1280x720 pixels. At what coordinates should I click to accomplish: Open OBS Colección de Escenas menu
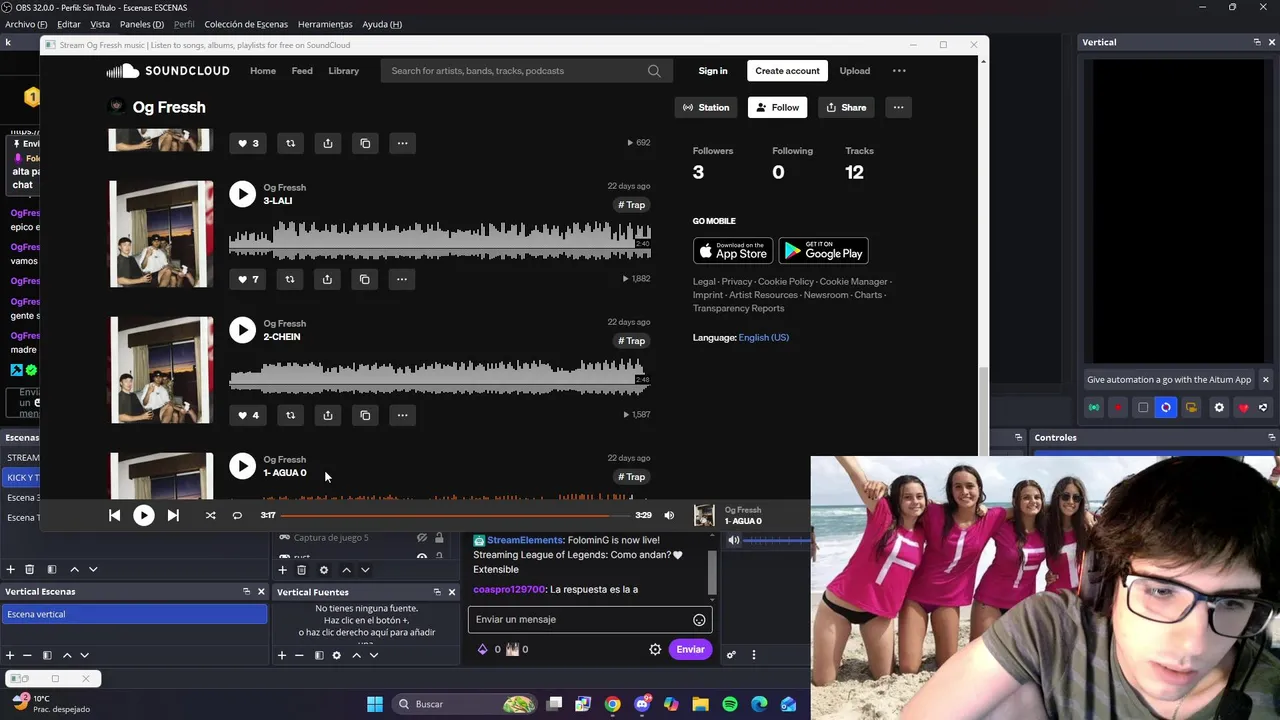tap(246, 24)
